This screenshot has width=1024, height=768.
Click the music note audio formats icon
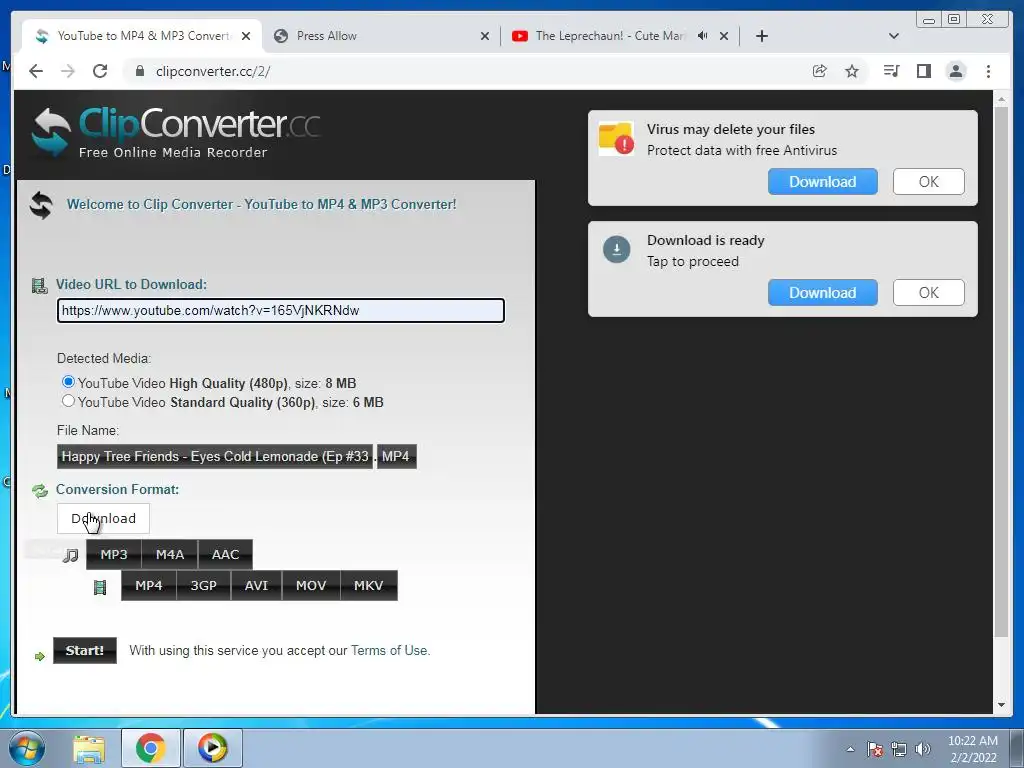[71, 555]
